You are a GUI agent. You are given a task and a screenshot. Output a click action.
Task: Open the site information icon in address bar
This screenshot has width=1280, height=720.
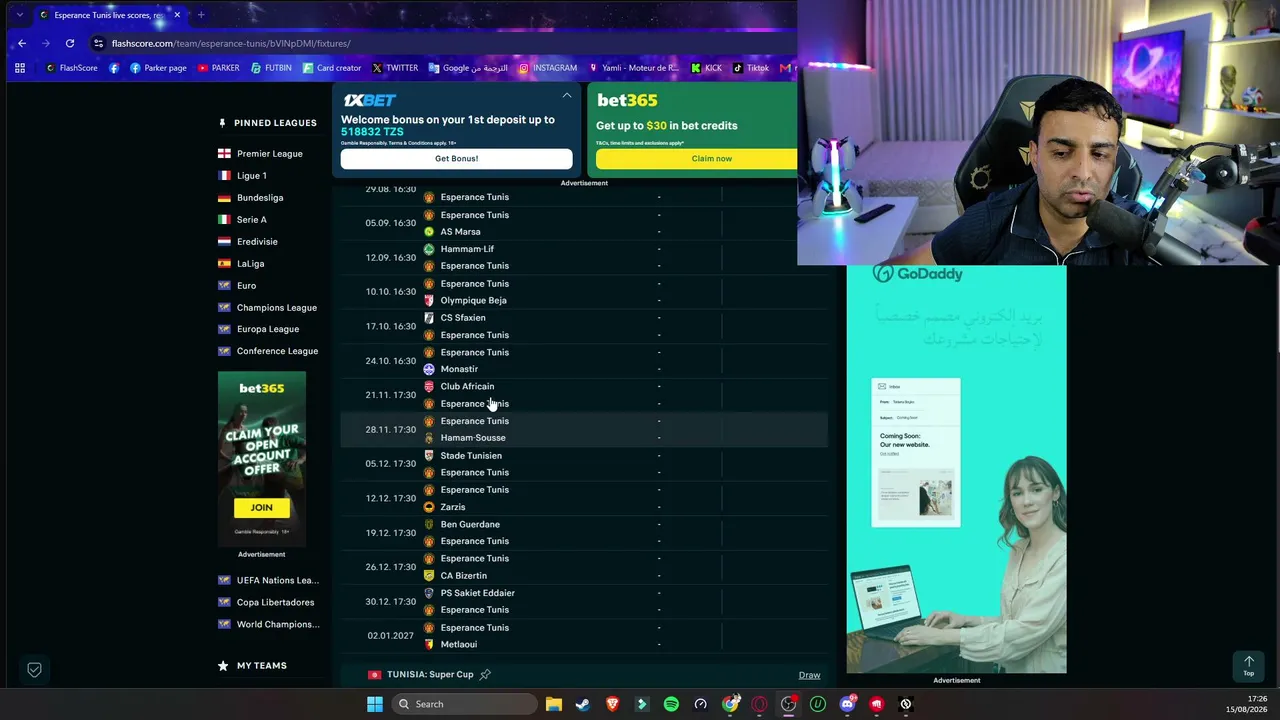coord(98,43)
